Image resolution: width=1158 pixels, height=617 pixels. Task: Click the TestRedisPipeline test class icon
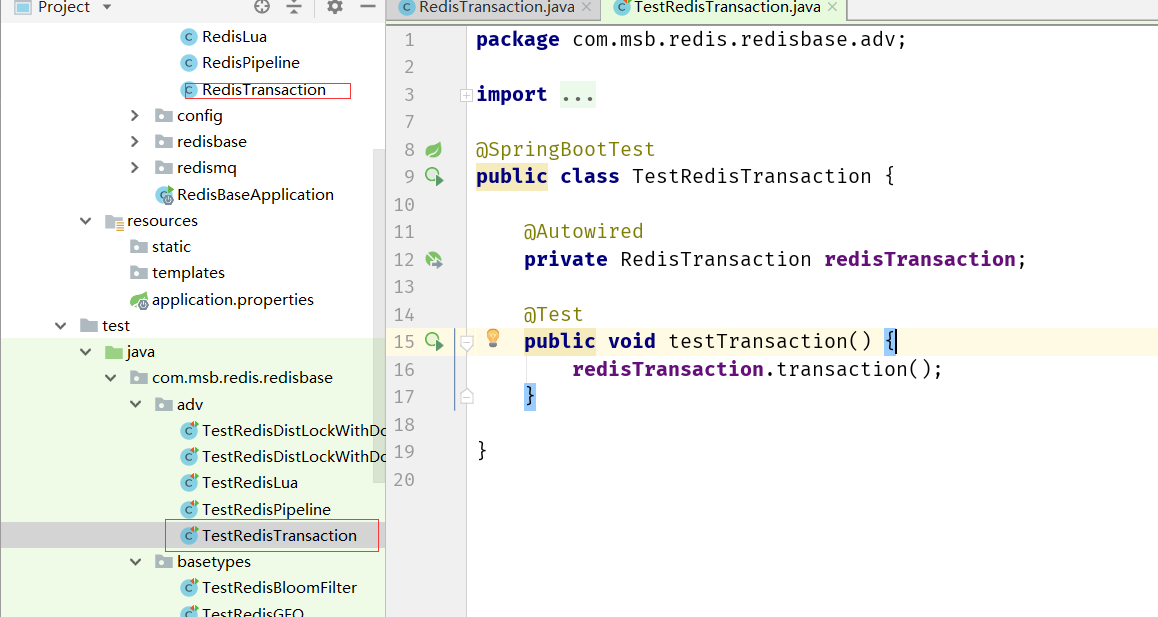point(190,509)
